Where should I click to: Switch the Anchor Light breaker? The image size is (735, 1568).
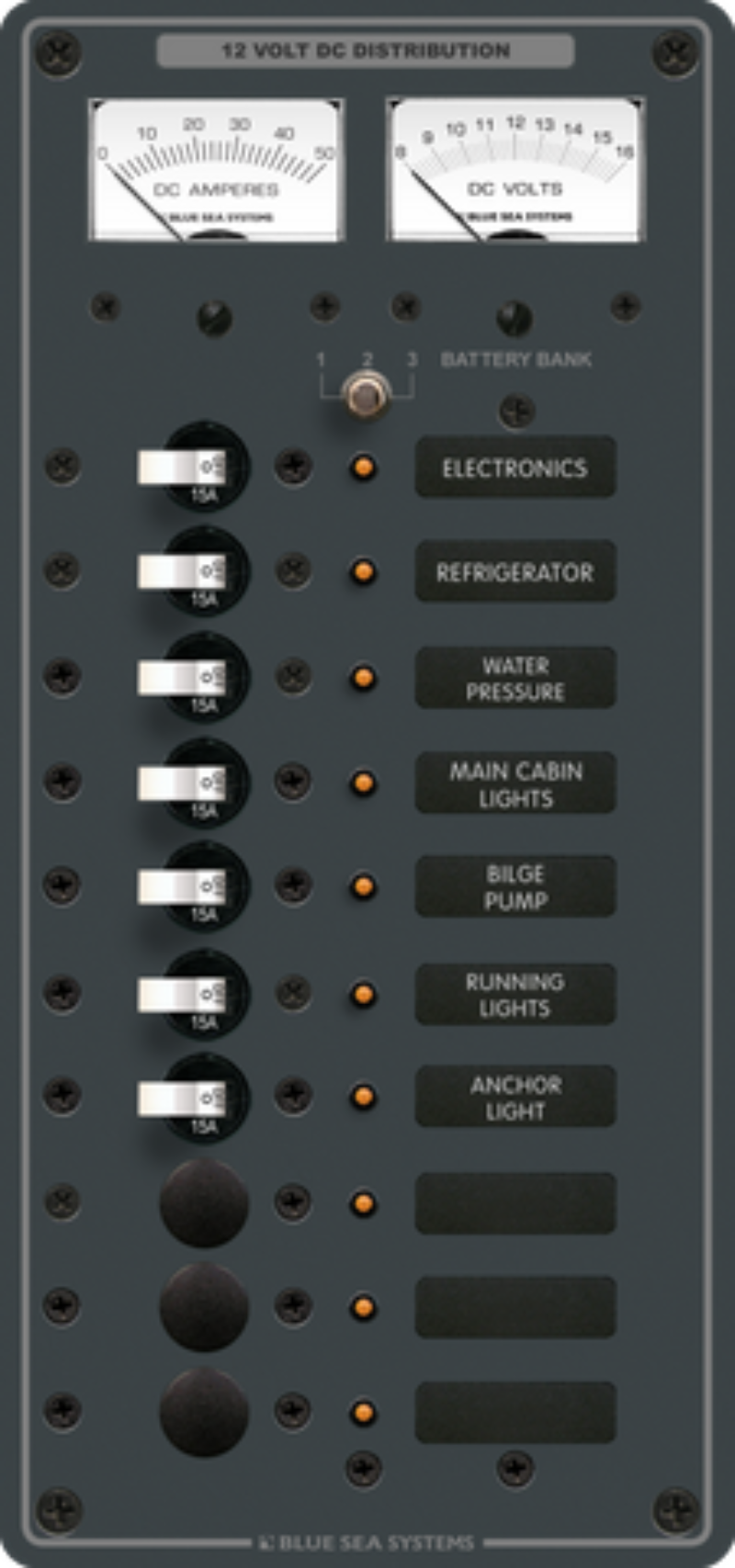pyautogui.click(x=182, y=1098)
